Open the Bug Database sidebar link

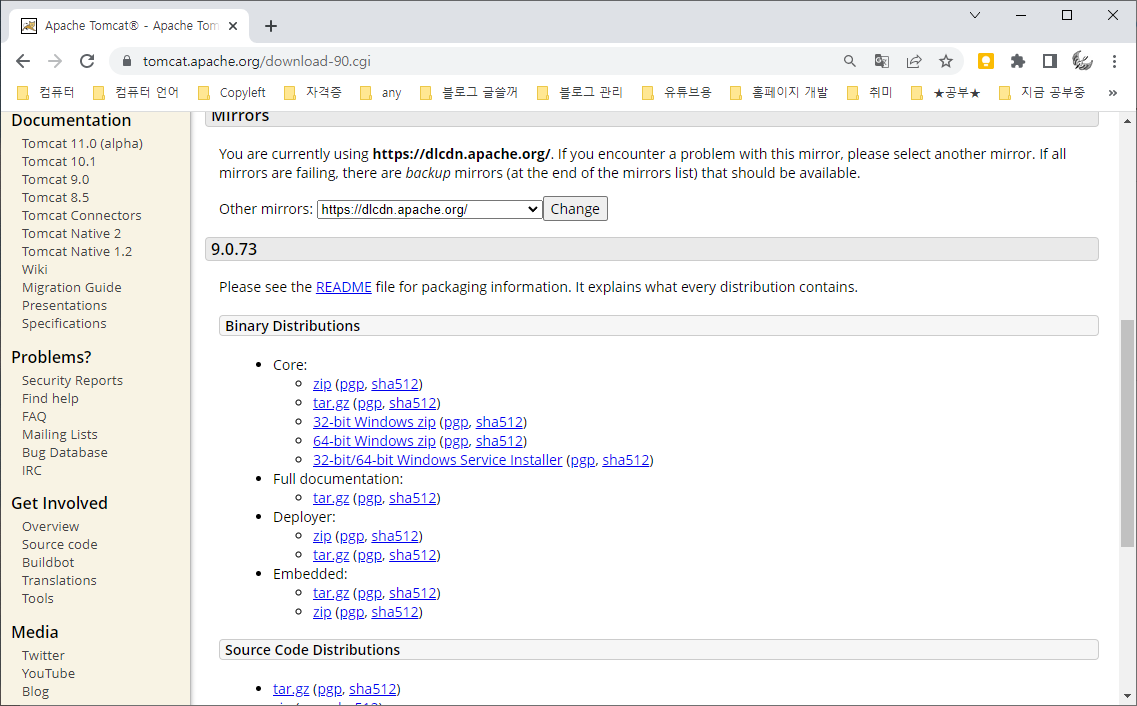pyautogui.click(x=65, y=452)
